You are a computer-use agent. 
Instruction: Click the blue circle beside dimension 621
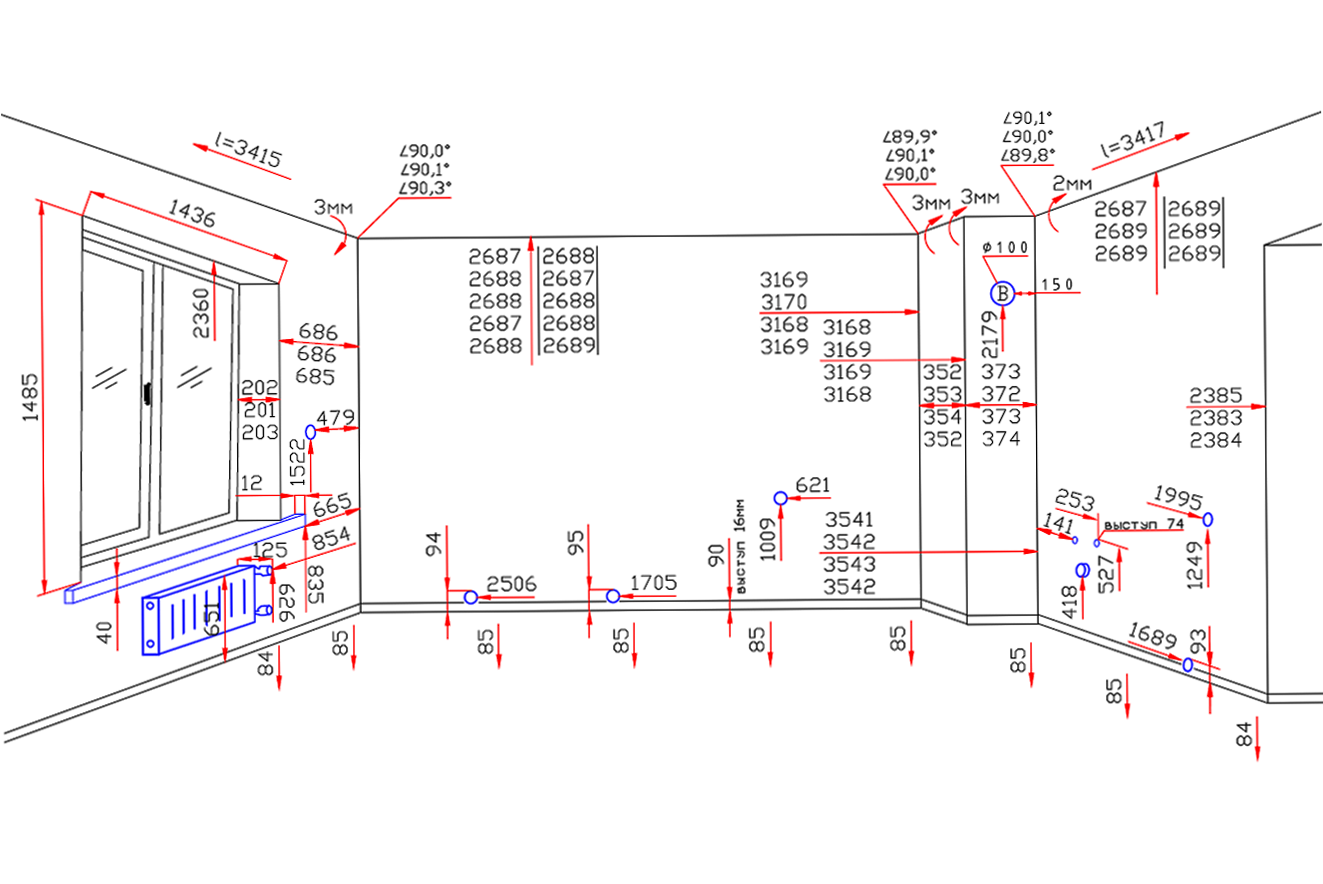pos(780,498)
